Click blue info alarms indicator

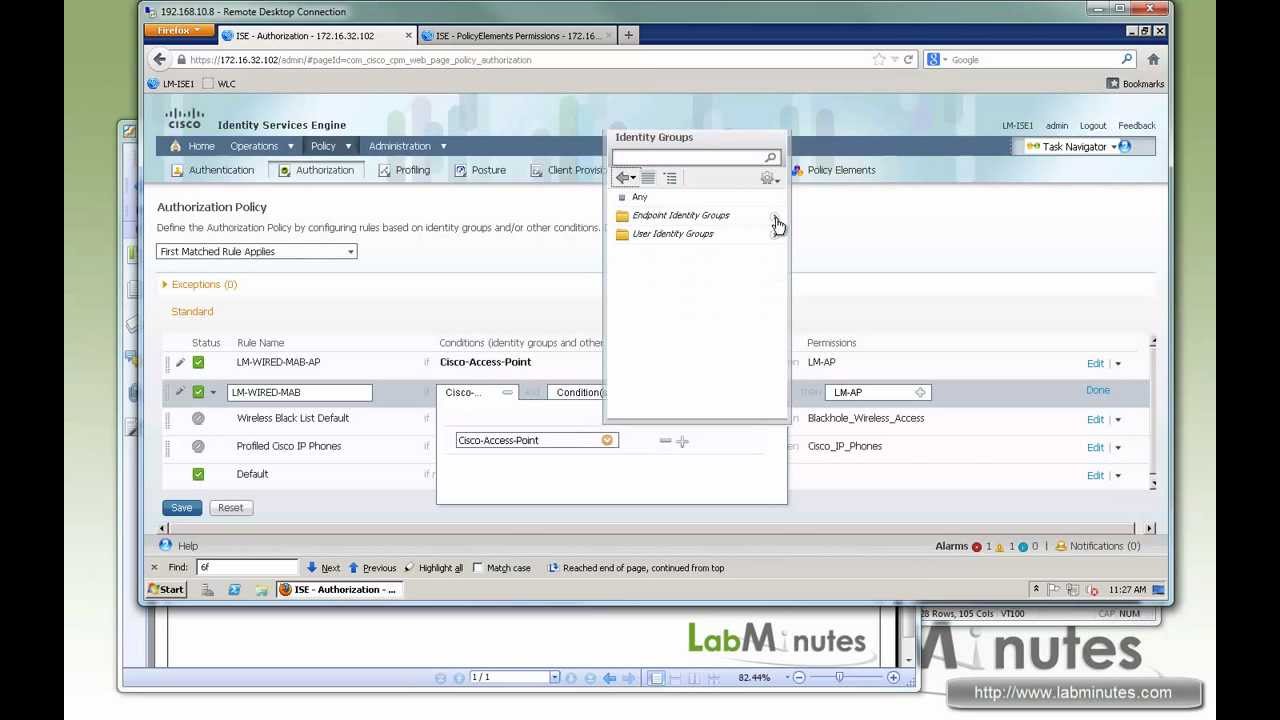[1023, 547]
